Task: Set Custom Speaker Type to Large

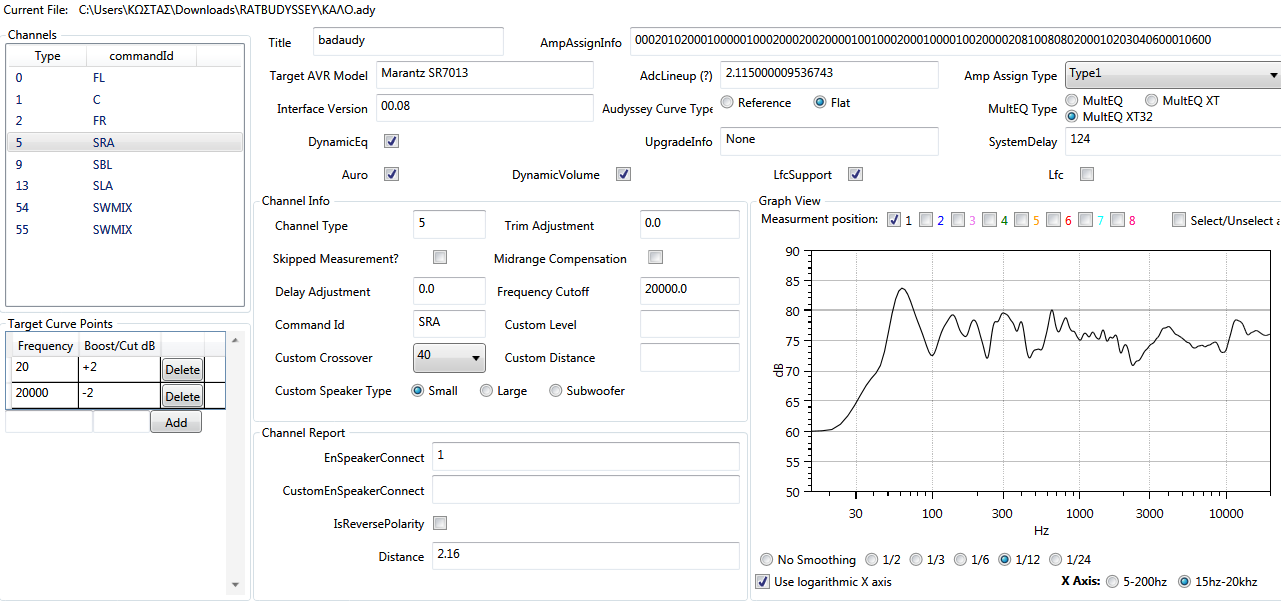Action: [x=487, y=391]
